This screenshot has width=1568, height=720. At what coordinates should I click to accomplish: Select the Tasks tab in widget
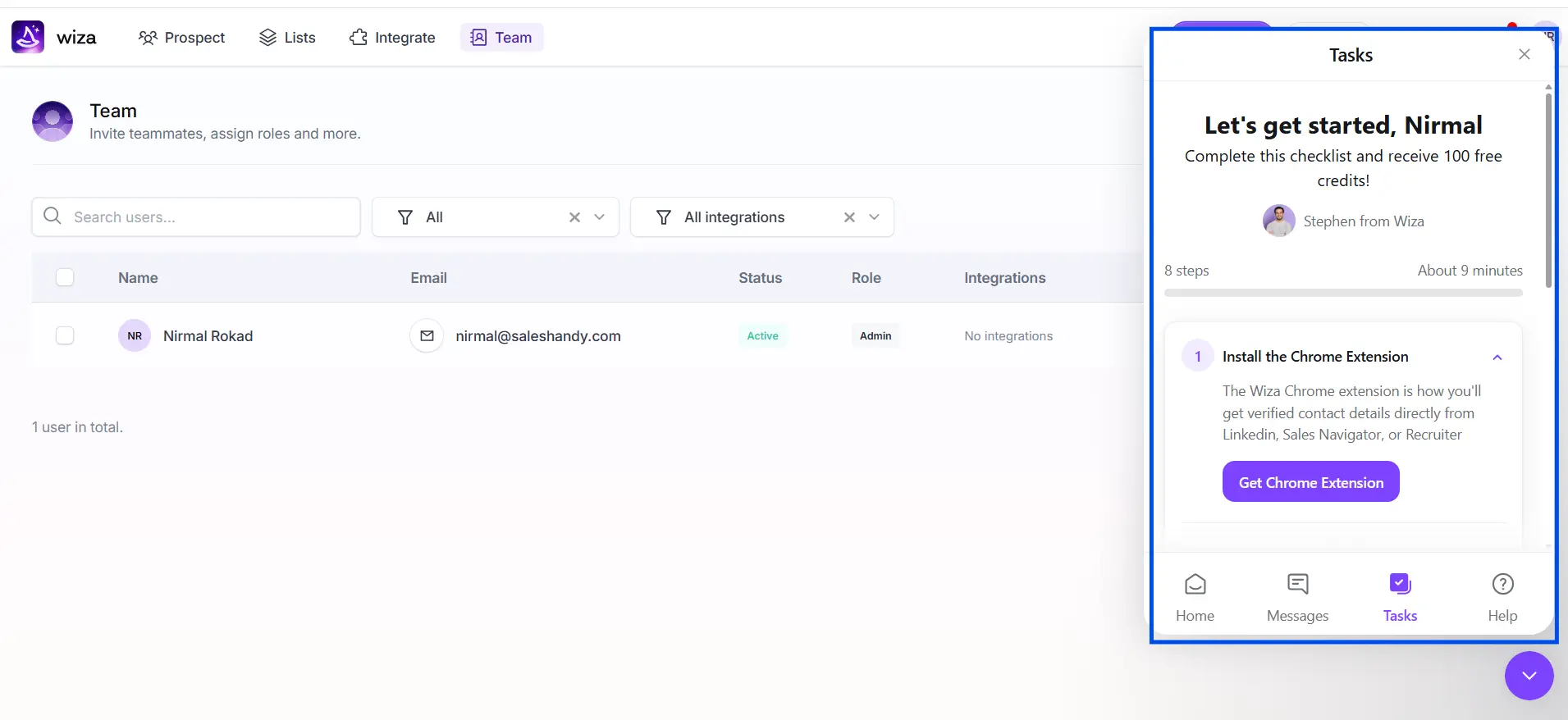[1400, 598]
